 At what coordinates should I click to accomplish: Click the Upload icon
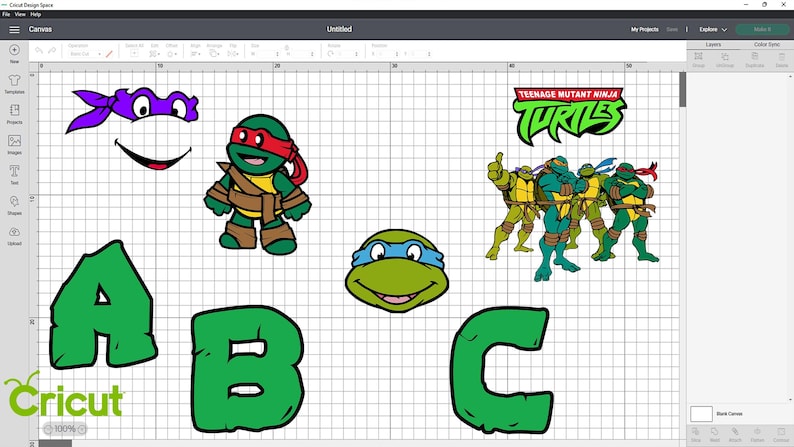(14, 232)
